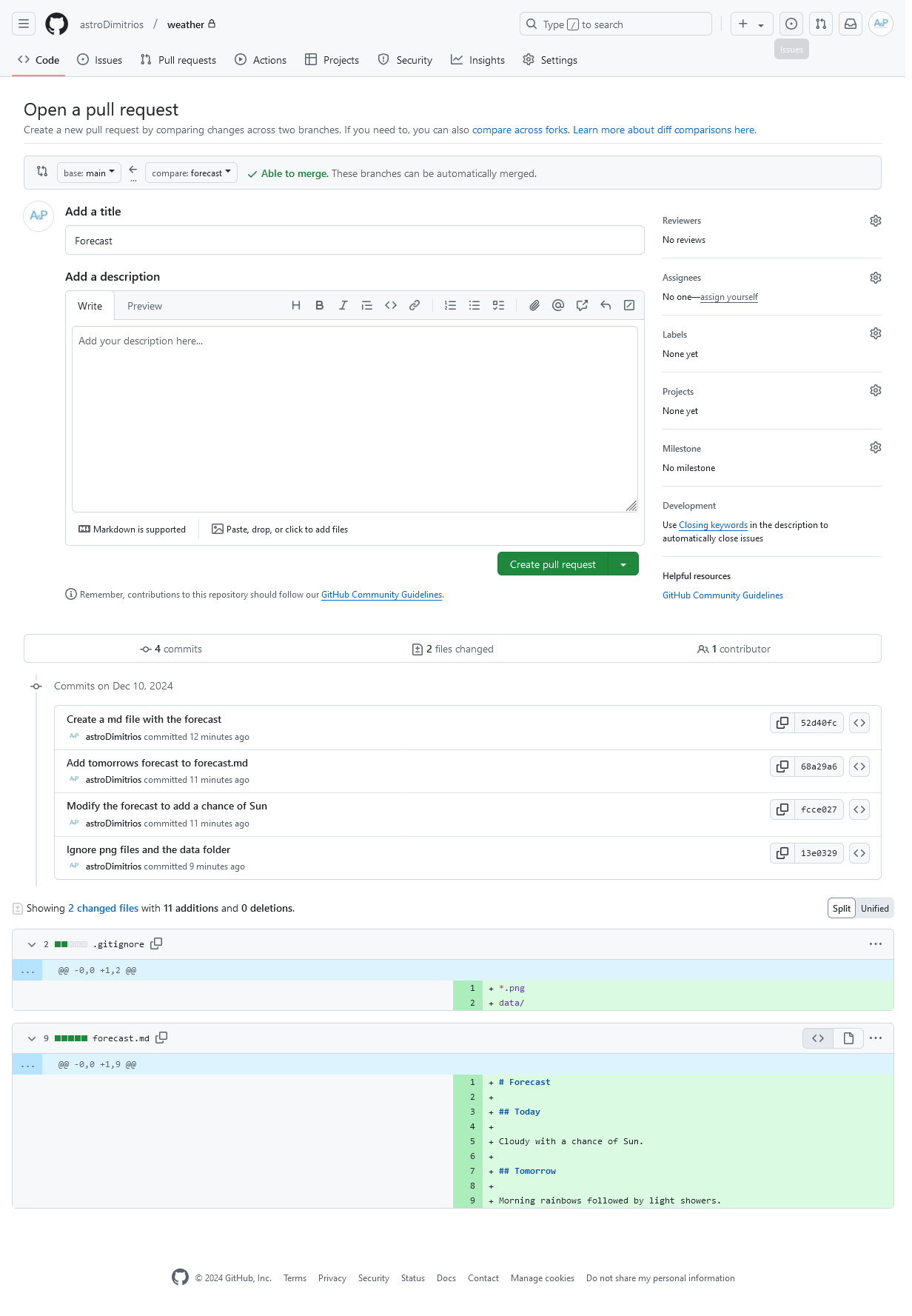Reference an issue or pull request icon
This screenshot has width=912, height=1316.
click(x=582, y=305)
